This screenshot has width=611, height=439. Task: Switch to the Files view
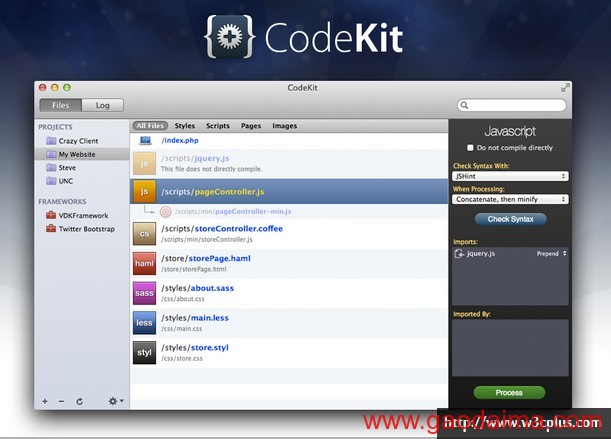click(60, 105)
